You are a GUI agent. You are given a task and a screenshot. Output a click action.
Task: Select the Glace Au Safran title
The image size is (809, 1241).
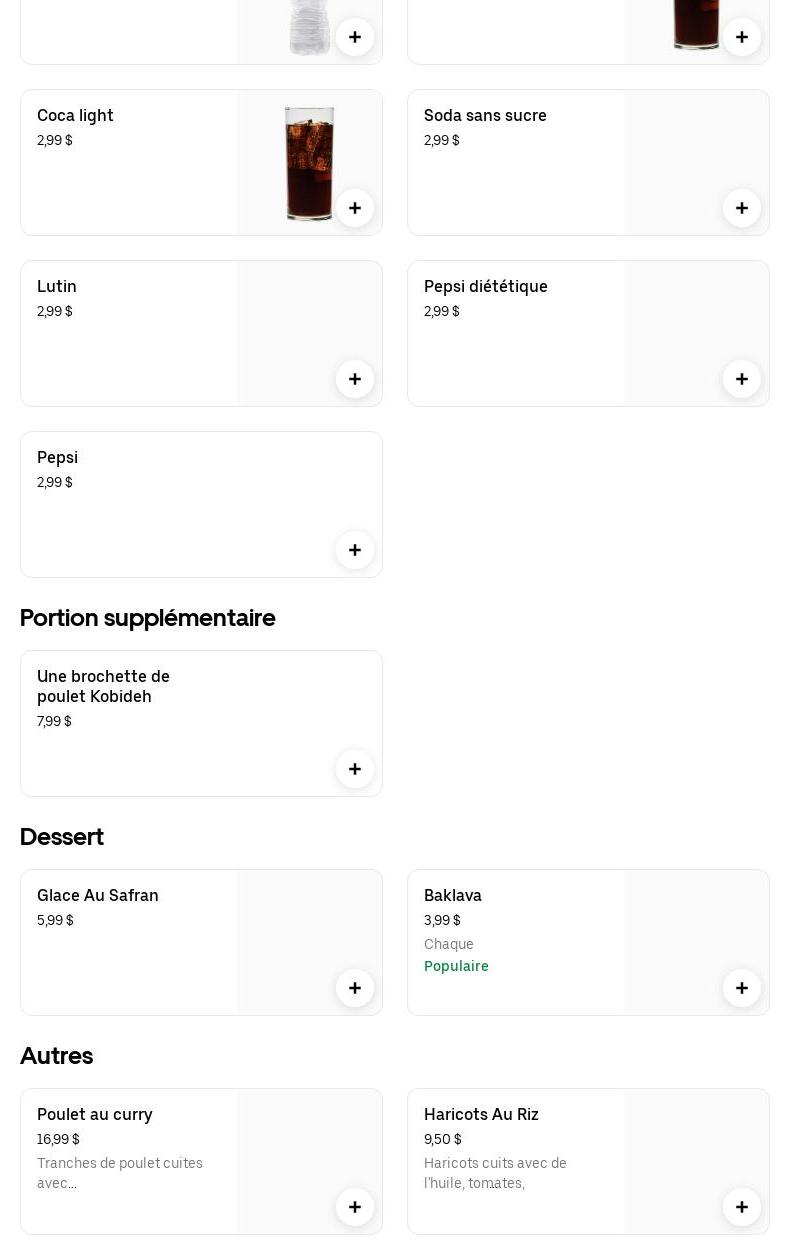98,896
